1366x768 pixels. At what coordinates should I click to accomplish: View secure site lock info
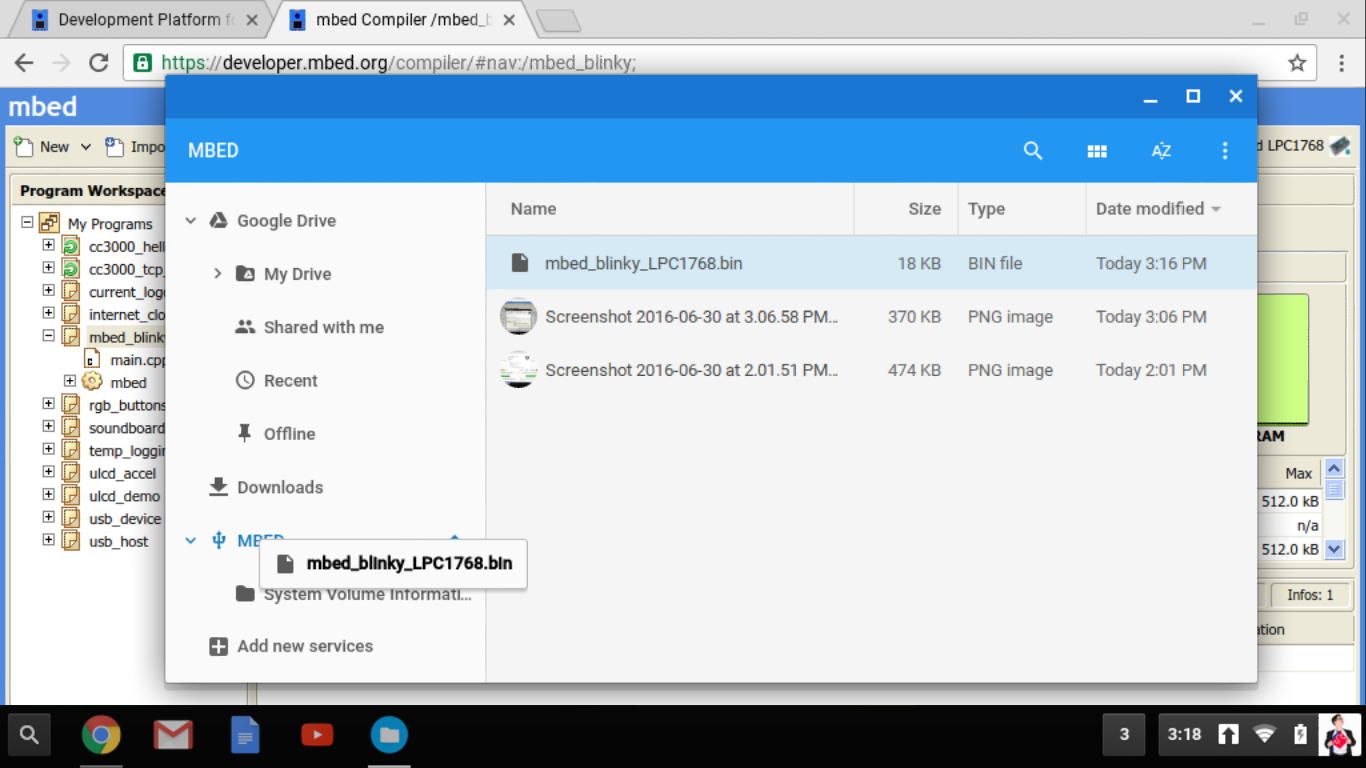click(x=142, y=63)
